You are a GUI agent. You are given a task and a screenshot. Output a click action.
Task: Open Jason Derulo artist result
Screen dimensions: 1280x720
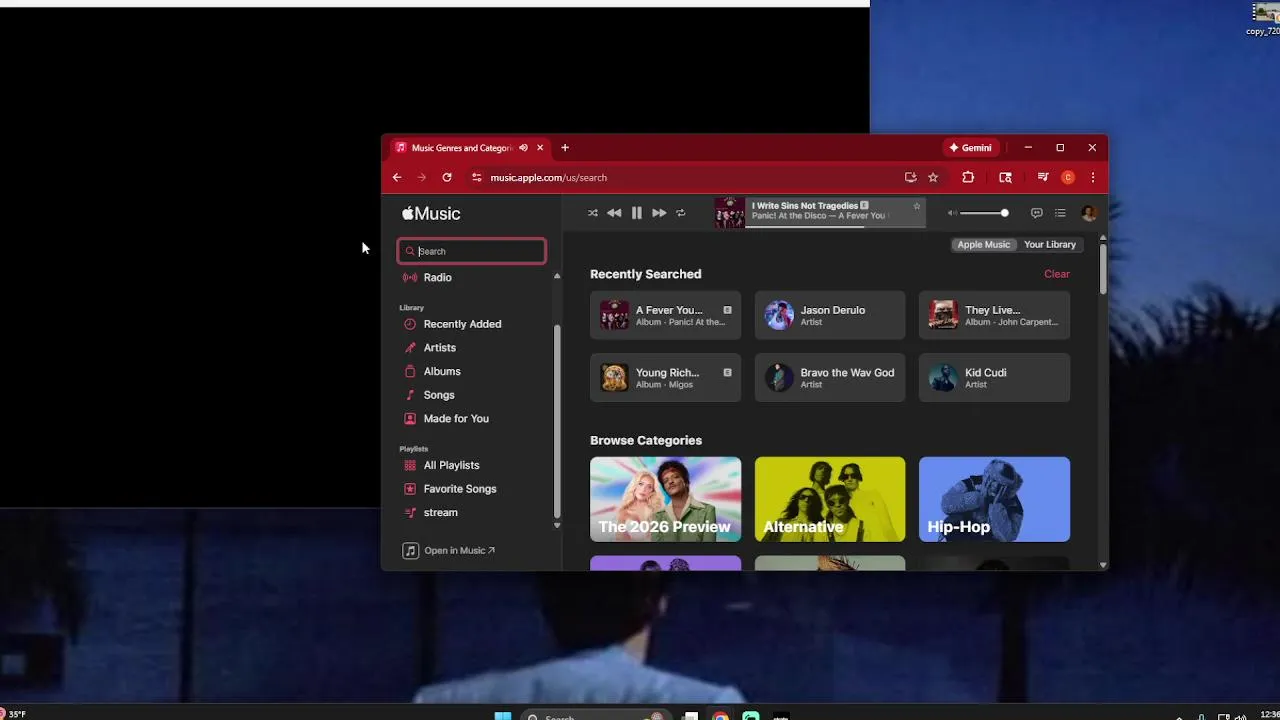click(x=830, y=315)
